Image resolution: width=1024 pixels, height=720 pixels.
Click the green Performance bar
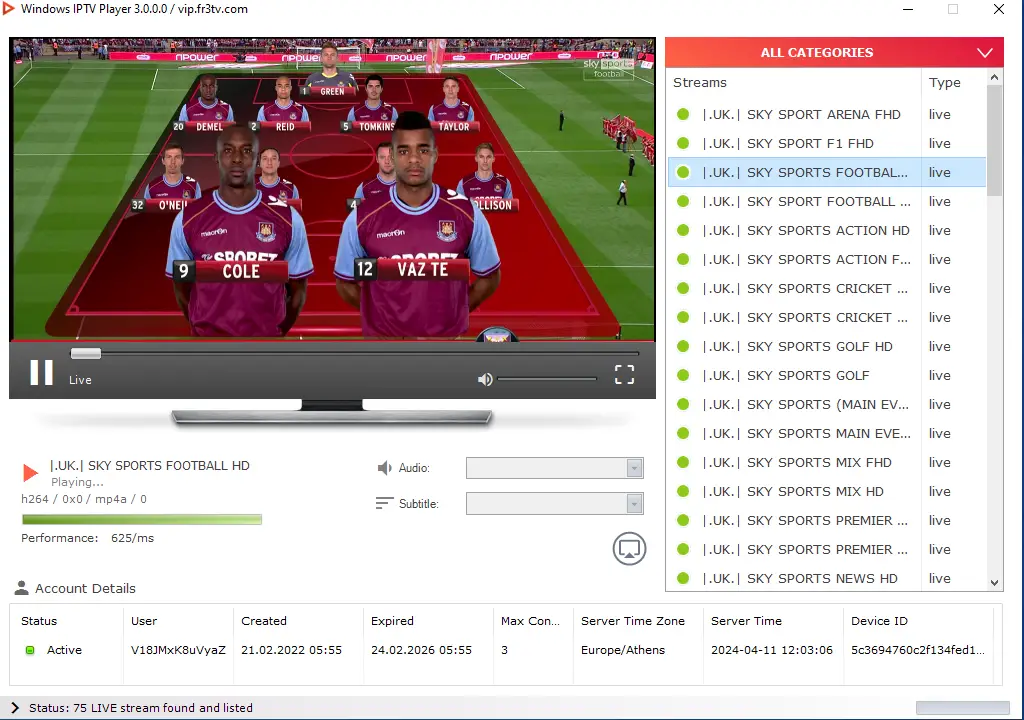(x=142, y=519)
